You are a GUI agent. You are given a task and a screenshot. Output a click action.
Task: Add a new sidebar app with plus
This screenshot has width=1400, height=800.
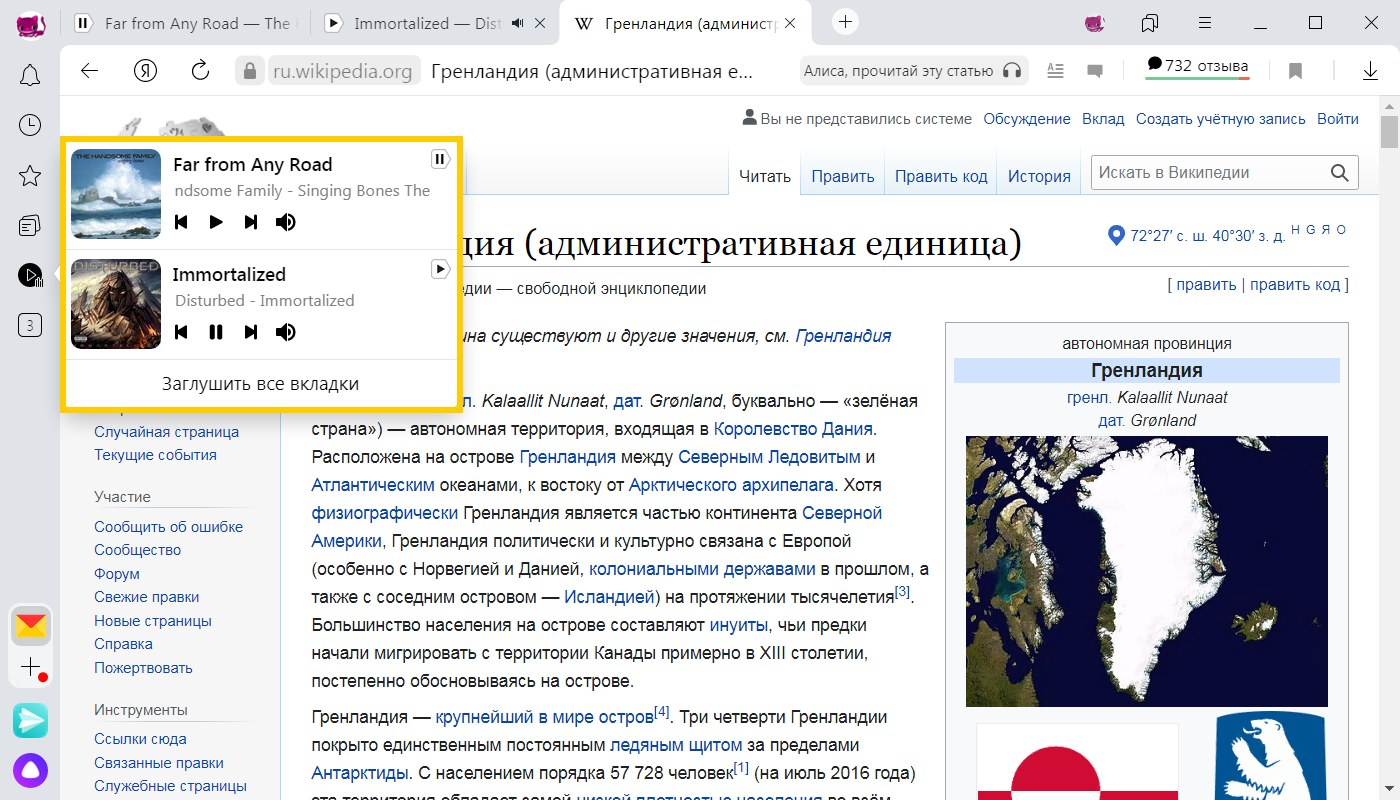click(31, 667)
